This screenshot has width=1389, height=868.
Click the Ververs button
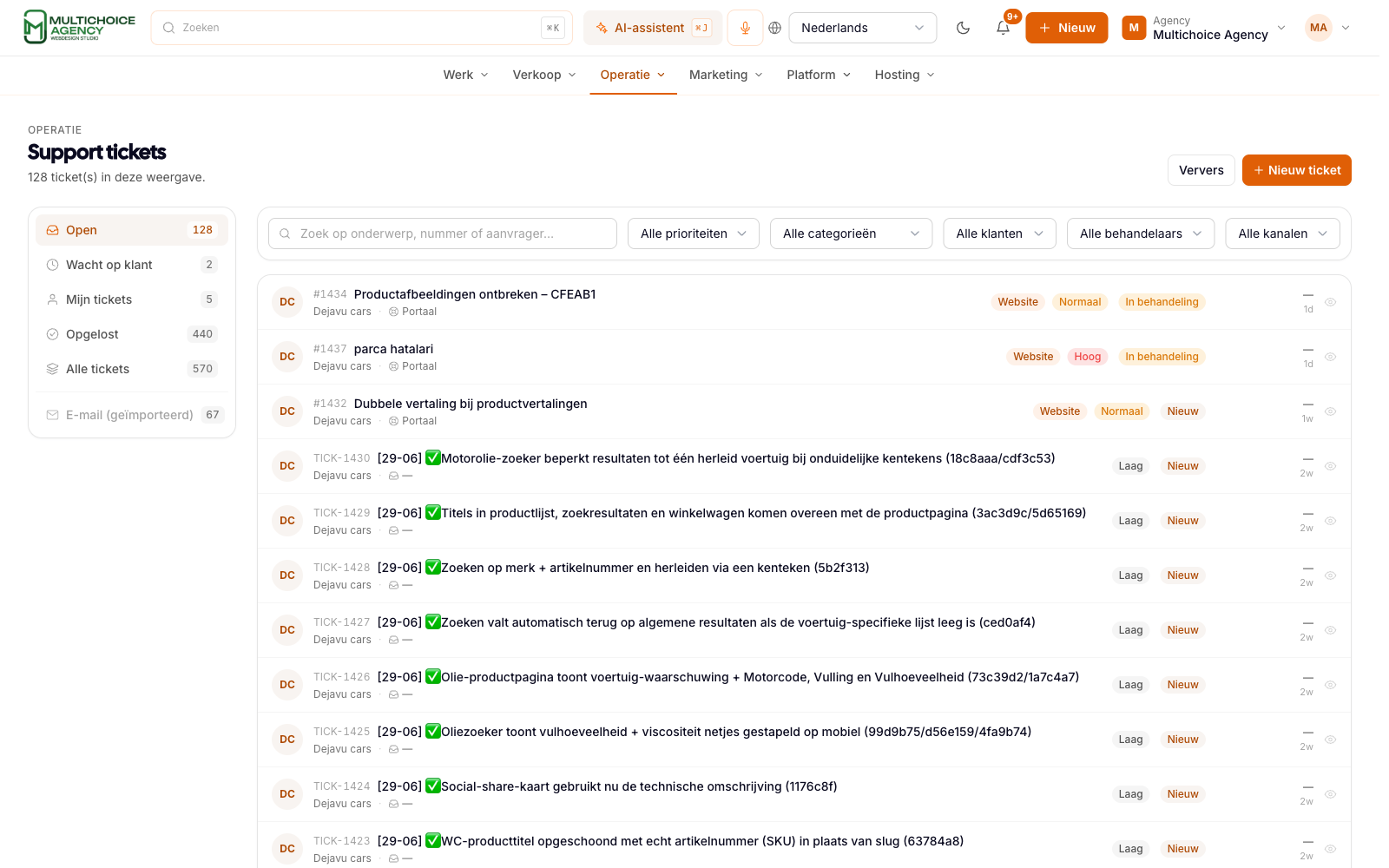1201,170
